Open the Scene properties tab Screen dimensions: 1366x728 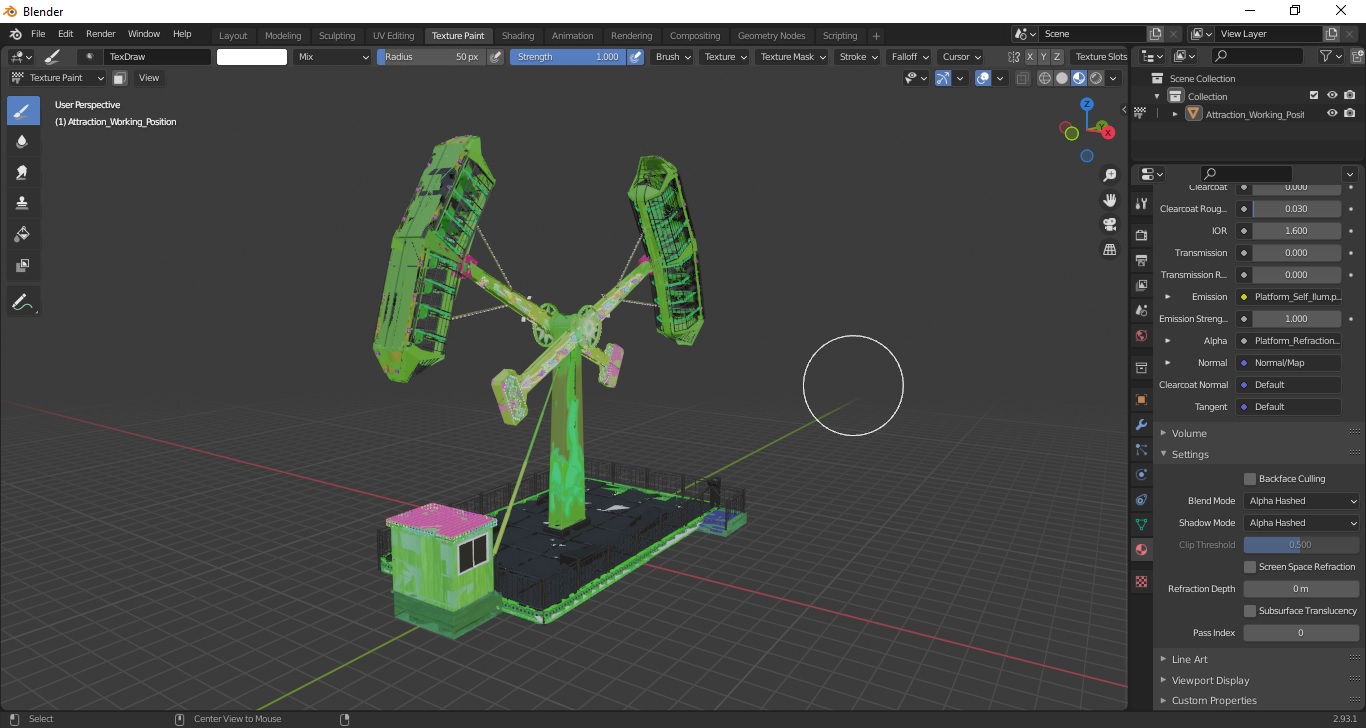(x=1142, y=310)
